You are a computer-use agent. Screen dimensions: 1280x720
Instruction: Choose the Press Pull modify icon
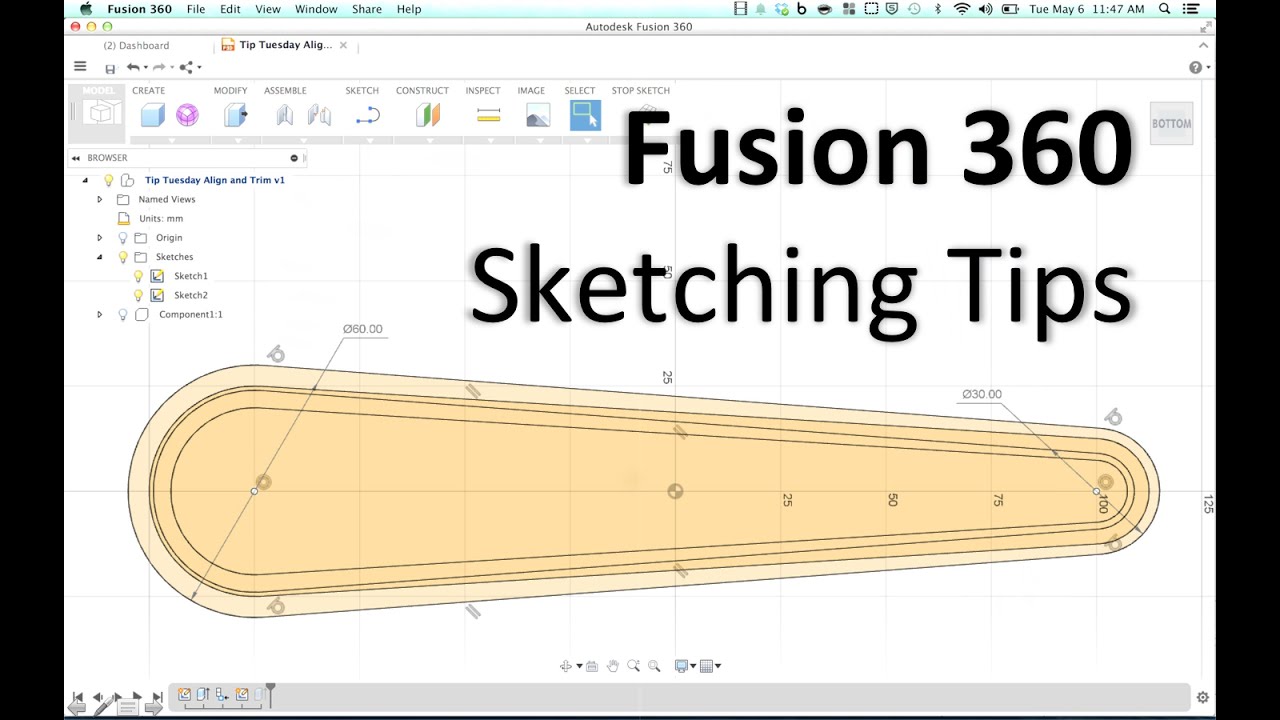coord(235,115)
